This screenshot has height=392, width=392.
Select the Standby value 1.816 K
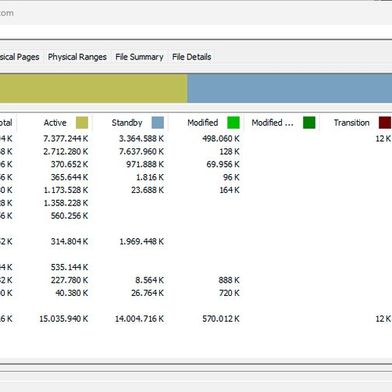click(150, 177)
